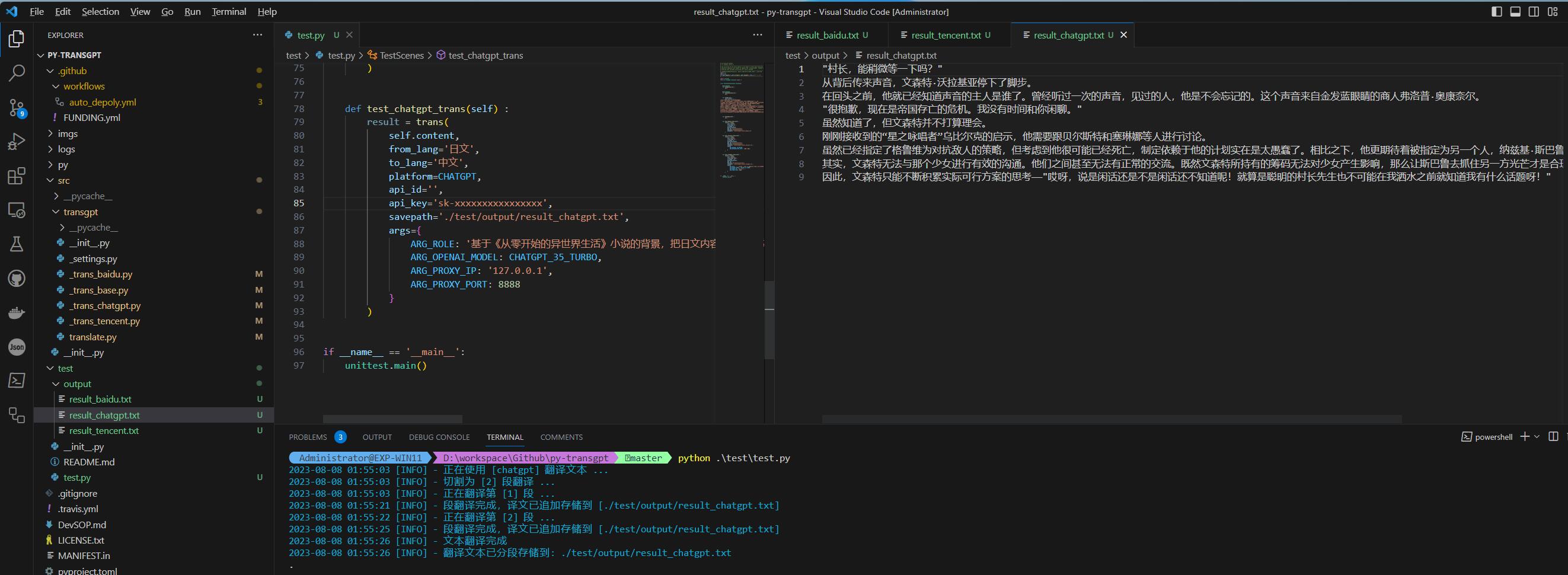Open the Search view icon
Screen dimensions: 1568x575
pyautogui.click(x=17, y=73)
